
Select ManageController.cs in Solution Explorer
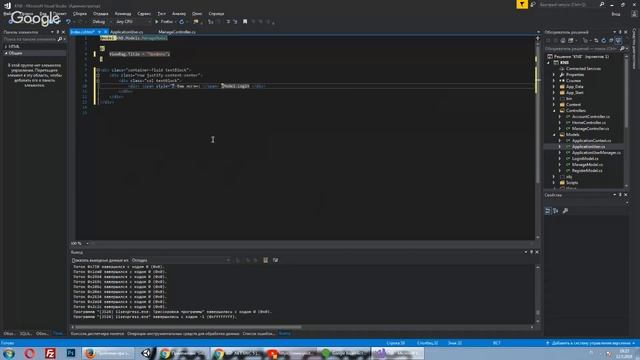pyautogui.click(x=590, y=129)
